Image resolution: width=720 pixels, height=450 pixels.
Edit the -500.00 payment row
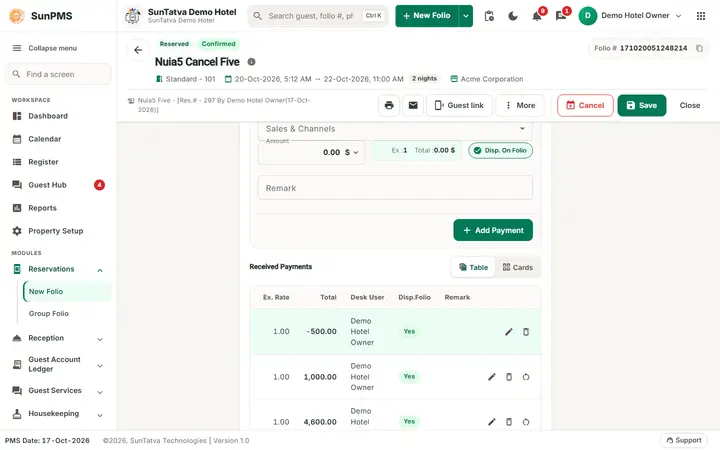(509, 332)
